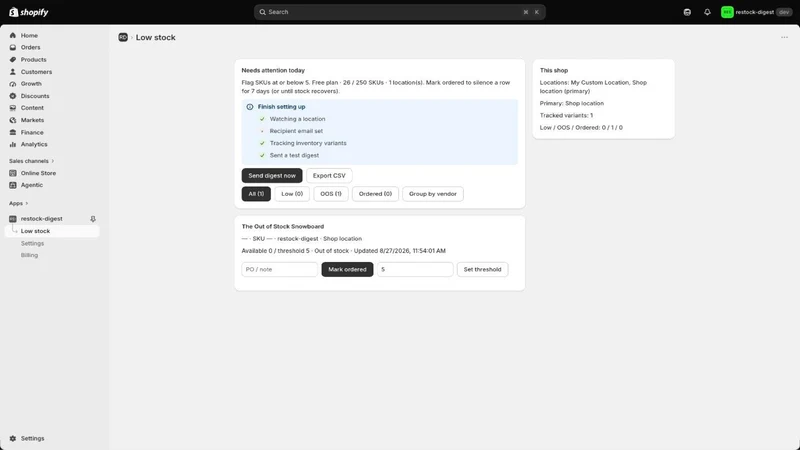The image size is (800, 450).
Task: Filter by Low (0) tab
Action: [x=292, y=194]
